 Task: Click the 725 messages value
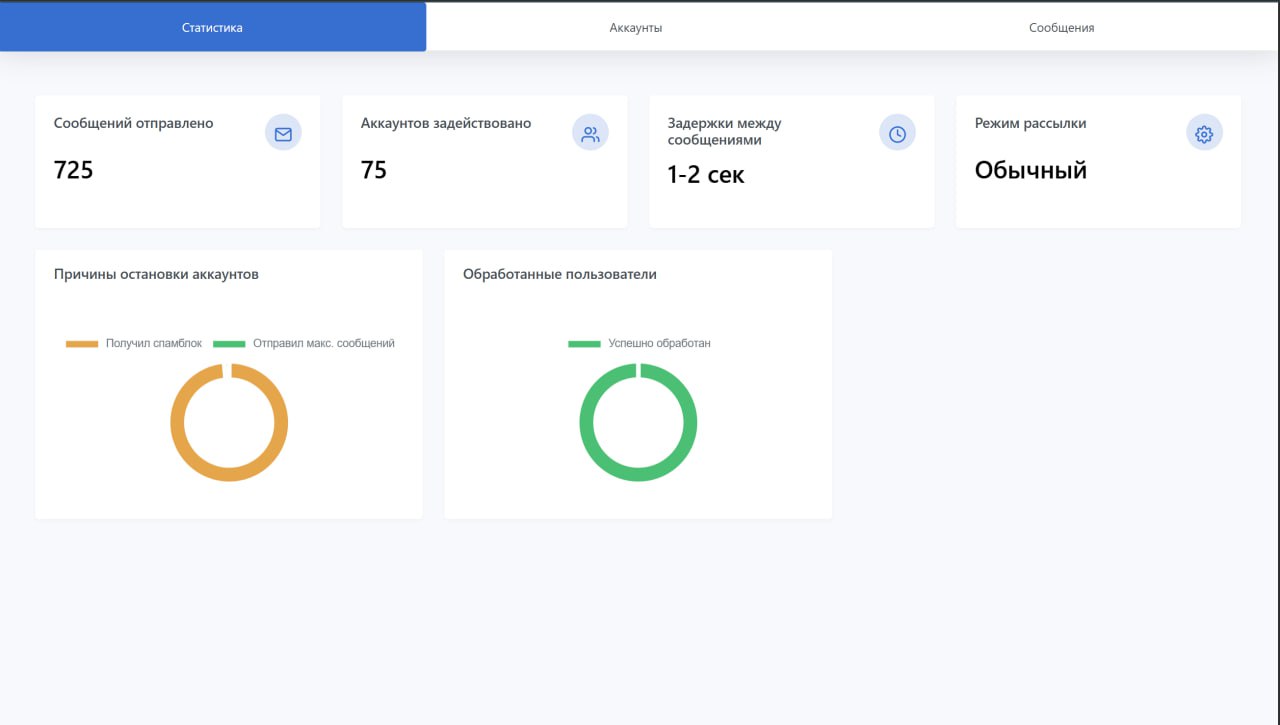pyautogui.click(x=74, y=170)
